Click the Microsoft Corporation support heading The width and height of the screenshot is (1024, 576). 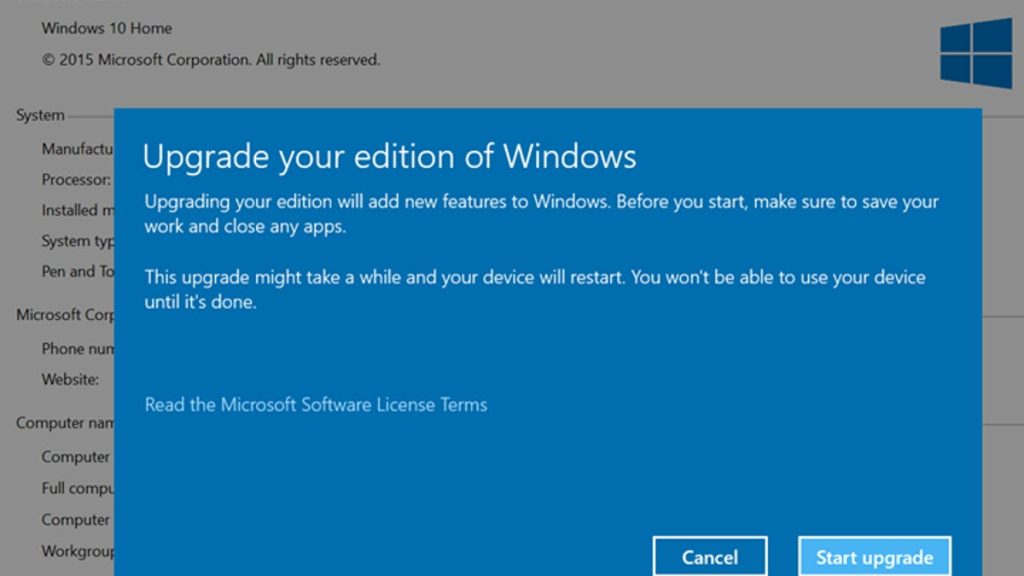(x=64, y=314)
